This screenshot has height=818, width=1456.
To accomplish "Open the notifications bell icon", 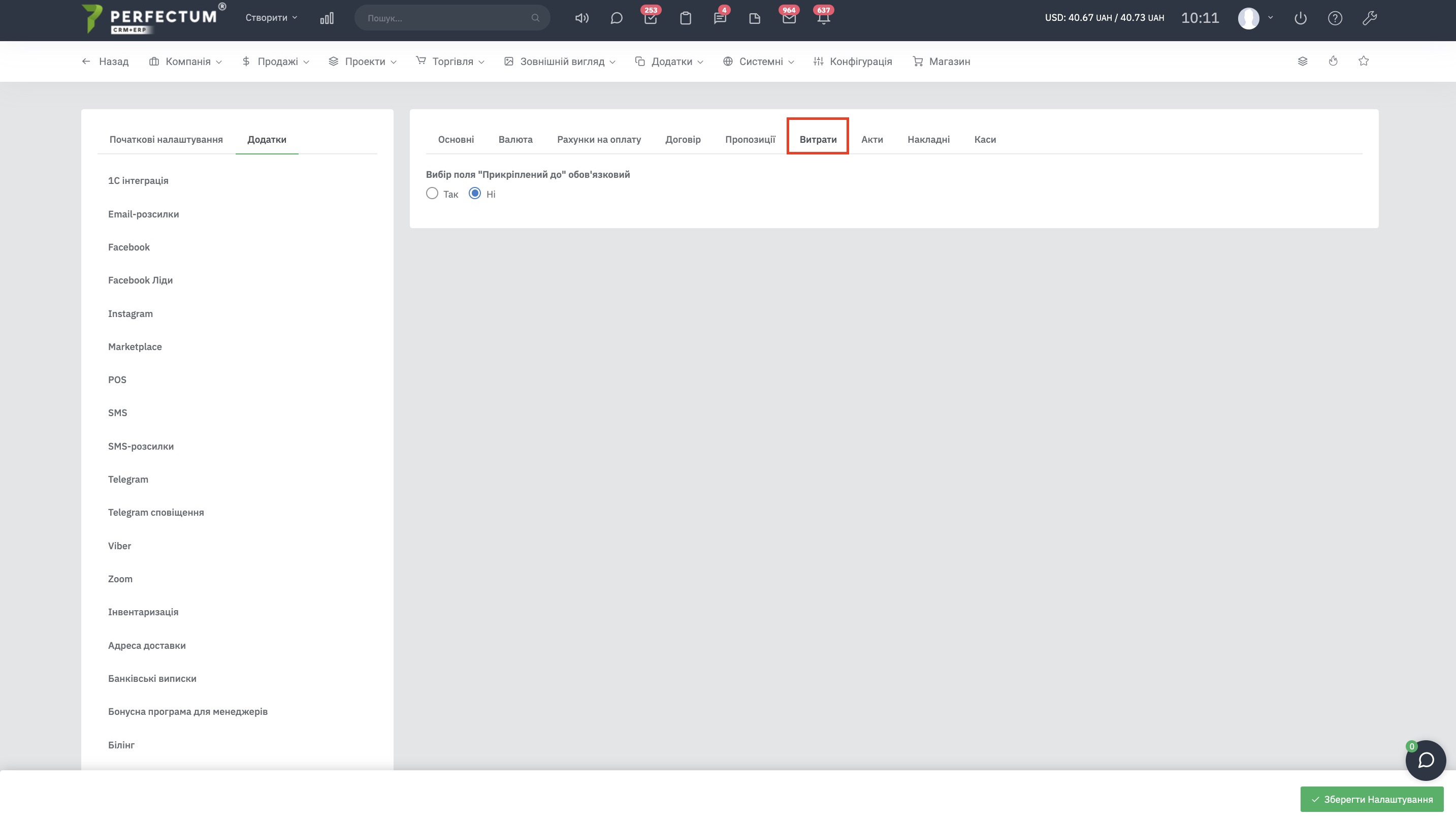I will [824, 18].
